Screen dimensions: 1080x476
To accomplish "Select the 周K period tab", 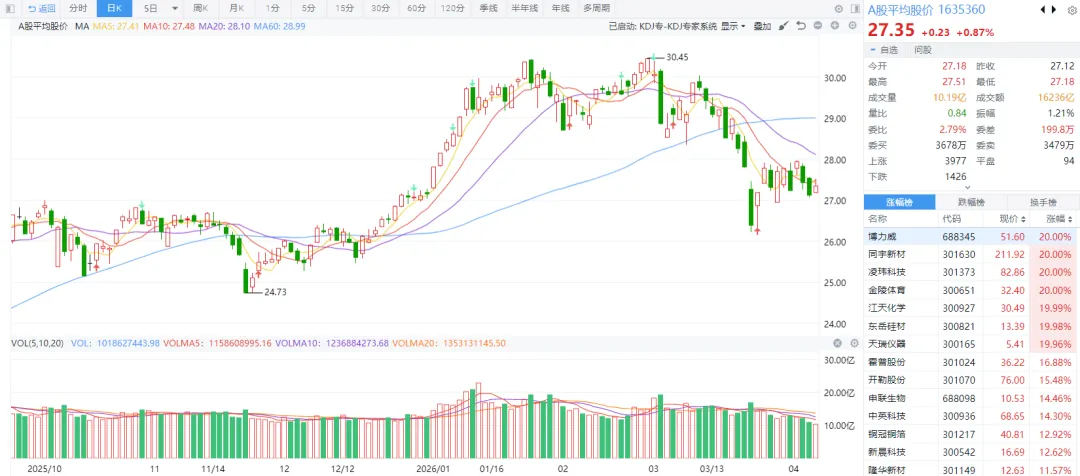I will pyautogui.click(x=200, y=8).
